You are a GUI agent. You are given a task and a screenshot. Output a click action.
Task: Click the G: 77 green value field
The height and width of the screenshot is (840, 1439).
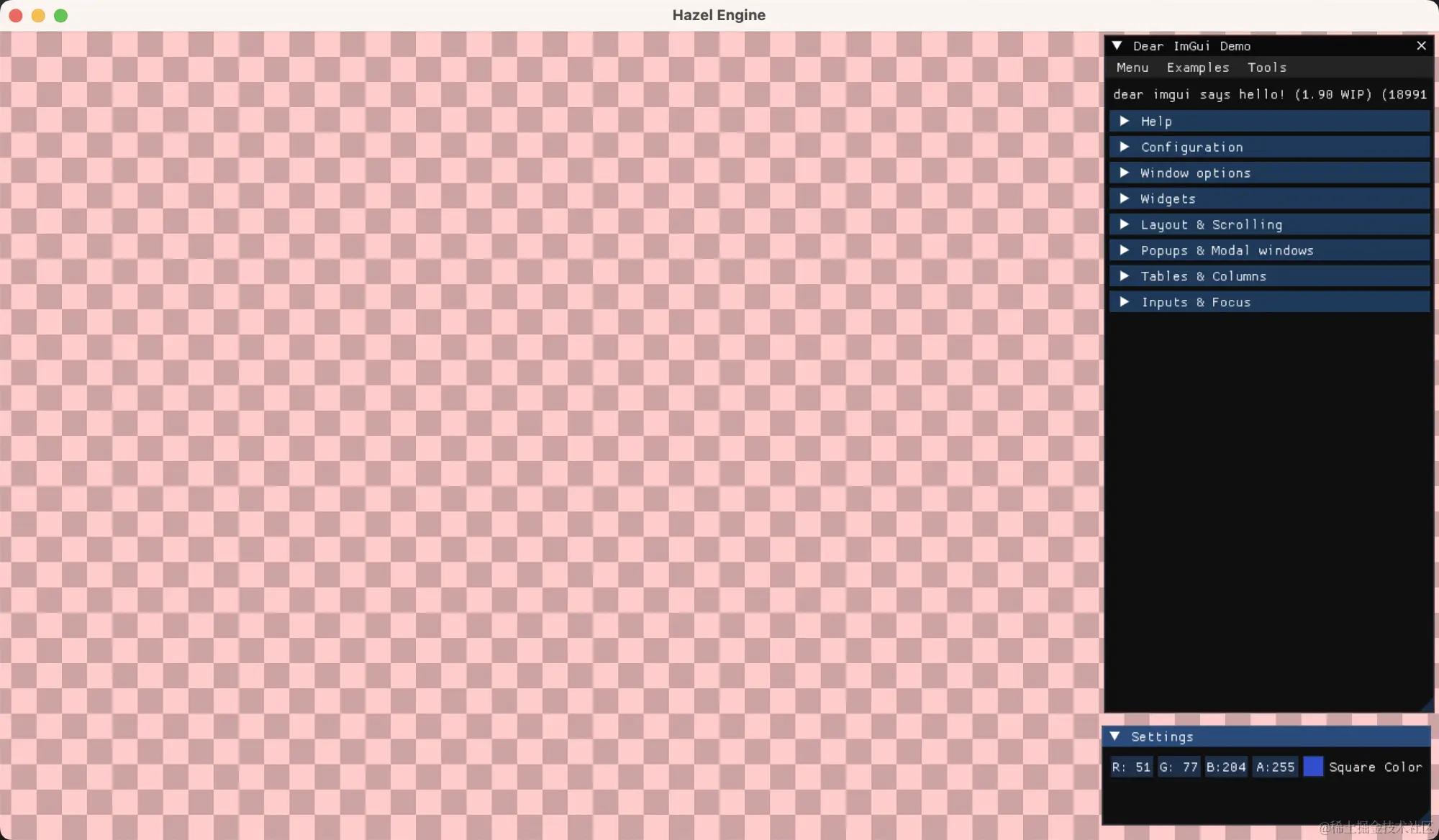(1179, 767)
